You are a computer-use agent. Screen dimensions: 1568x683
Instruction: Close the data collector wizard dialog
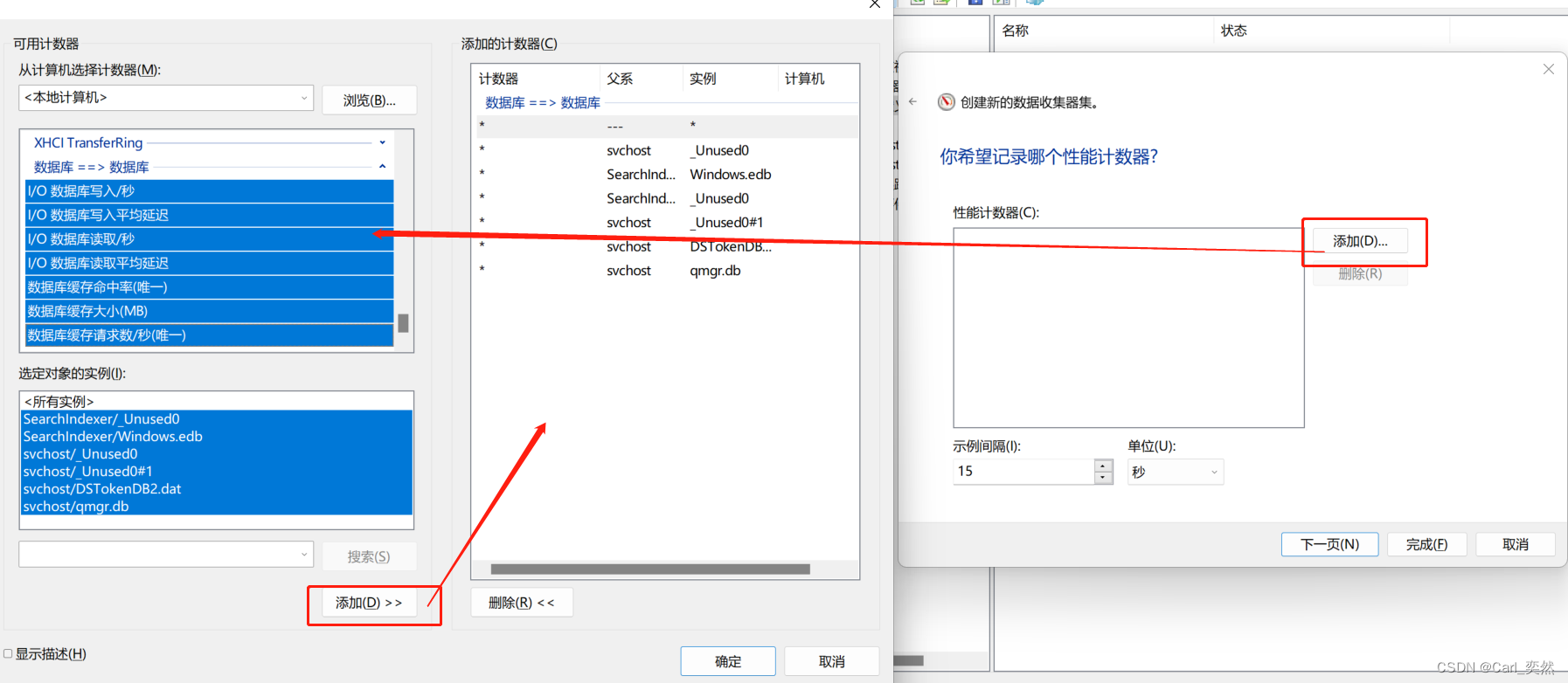pyautogui.click(x=1548, y=69)
